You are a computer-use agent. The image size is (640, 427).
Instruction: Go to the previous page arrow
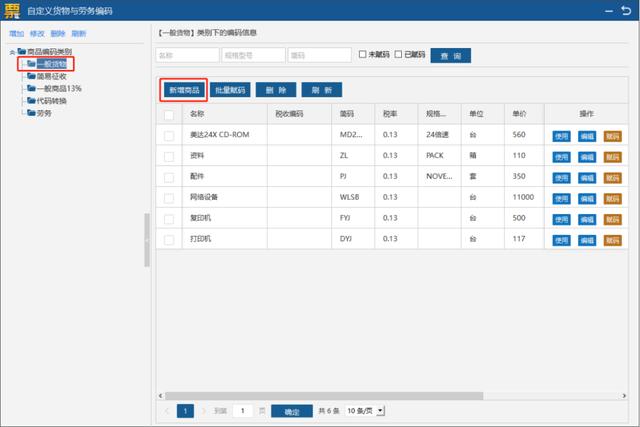click(x=167, y=411)
